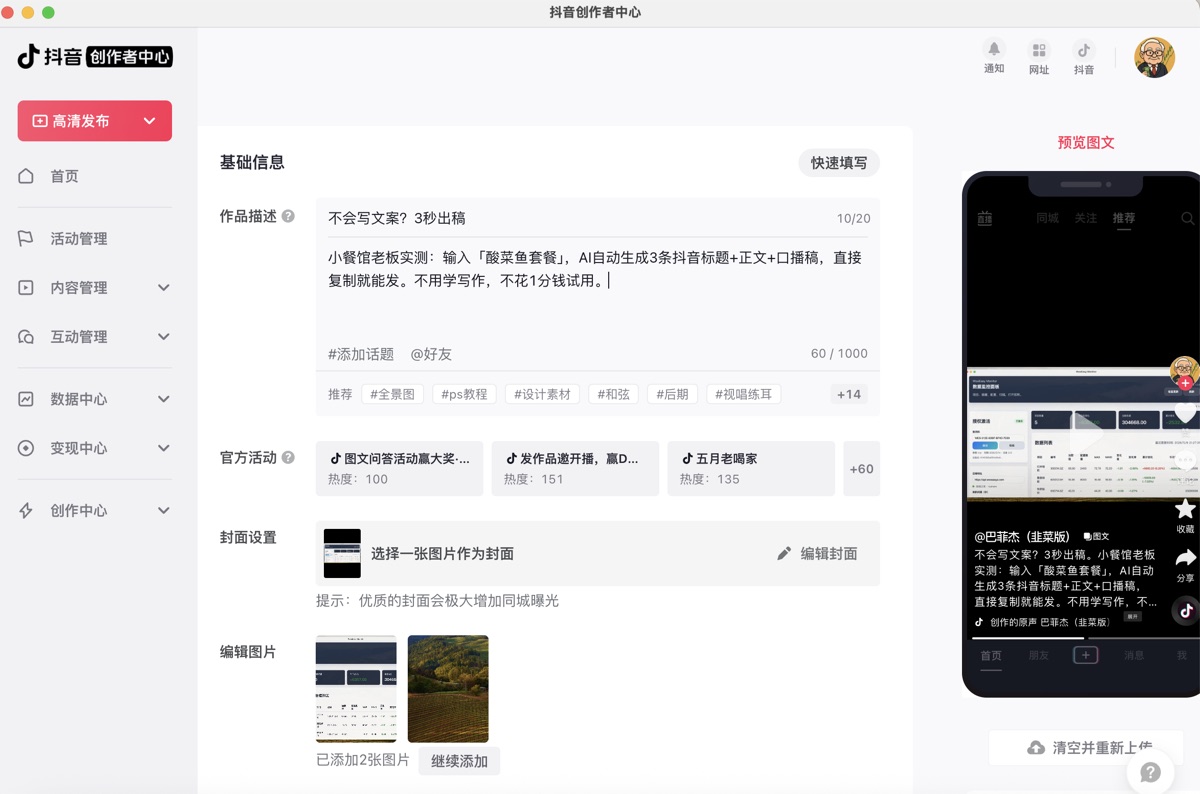1200x794 pixels.
Task: Click the follow plus badge on preview avatar
Action: 1185,383
